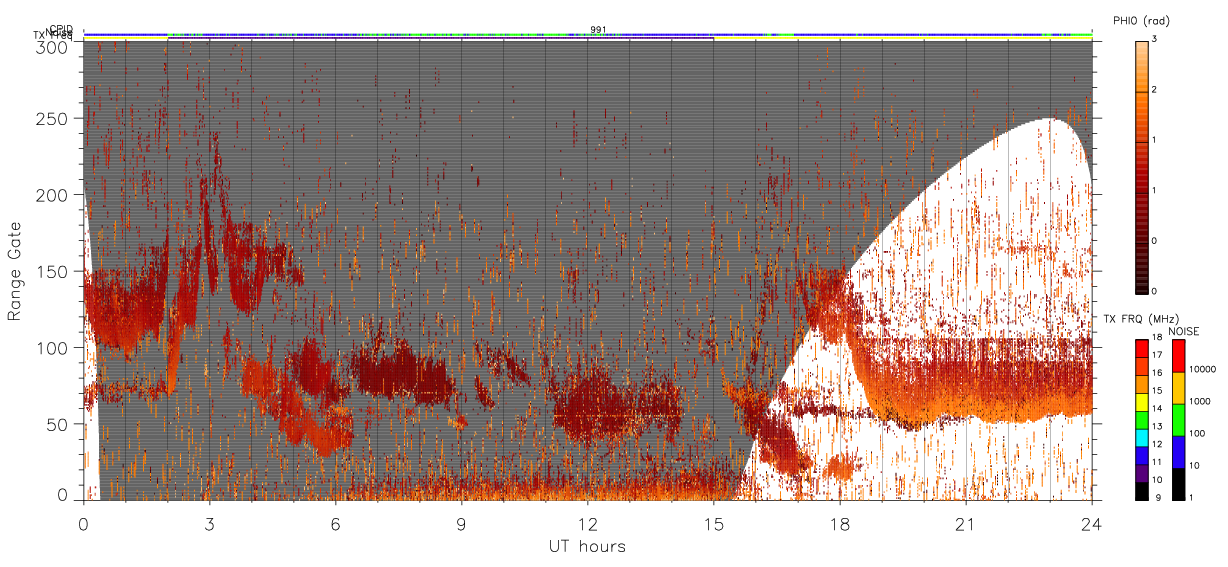
Task: Click the NOISE scale label 1000
Action: (x=1198, y=402)
